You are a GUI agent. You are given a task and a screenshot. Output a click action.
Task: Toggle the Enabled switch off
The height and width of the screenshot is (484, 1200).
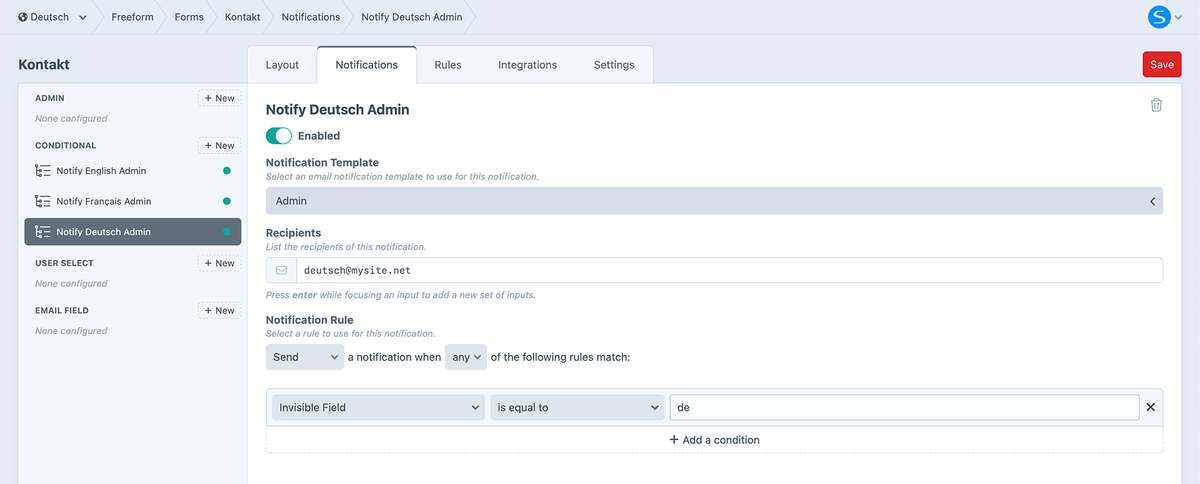[x=279, y=135]
